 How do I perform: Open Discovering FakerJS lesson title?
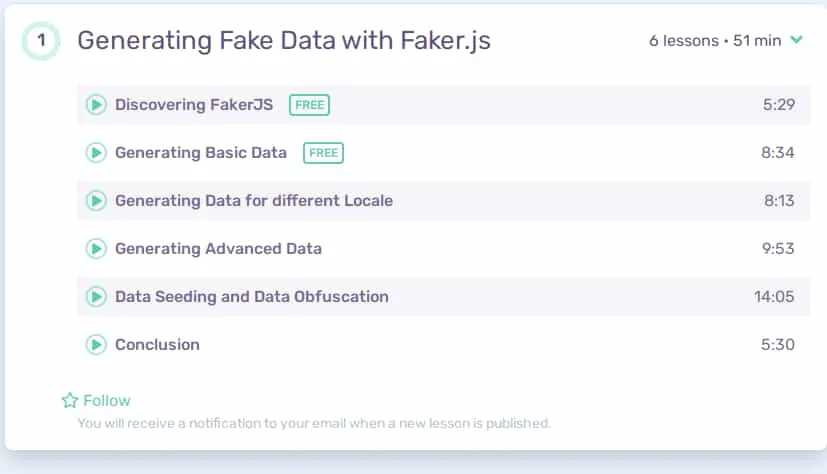194,104
